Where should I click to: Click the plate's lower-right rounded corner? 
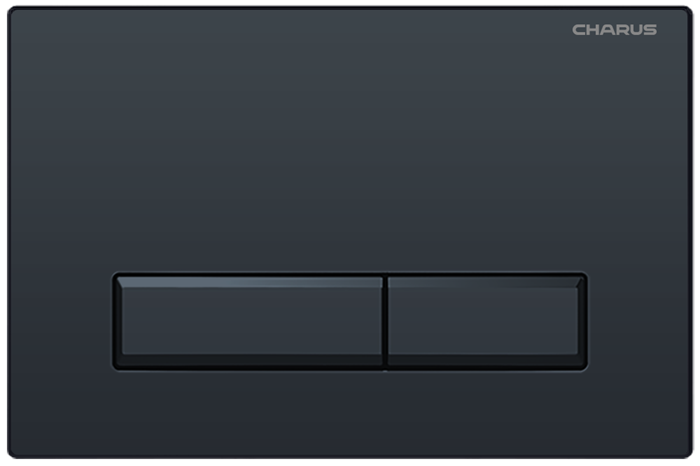click(x=685, y=451)
